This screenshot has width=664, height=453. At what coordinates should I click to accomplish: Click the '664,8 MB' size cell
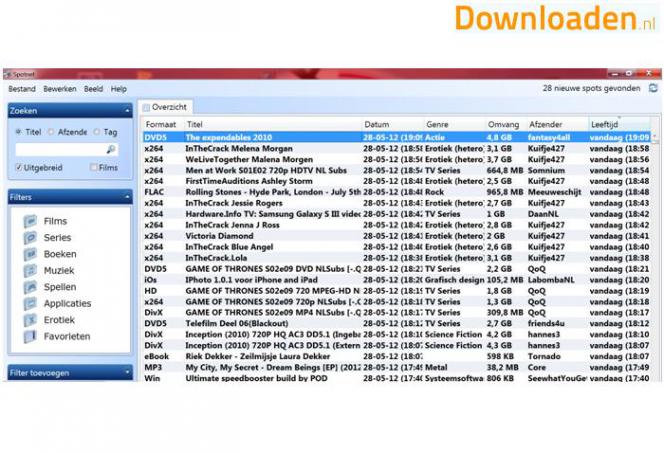pyautogui.click(x=505, y=171)
